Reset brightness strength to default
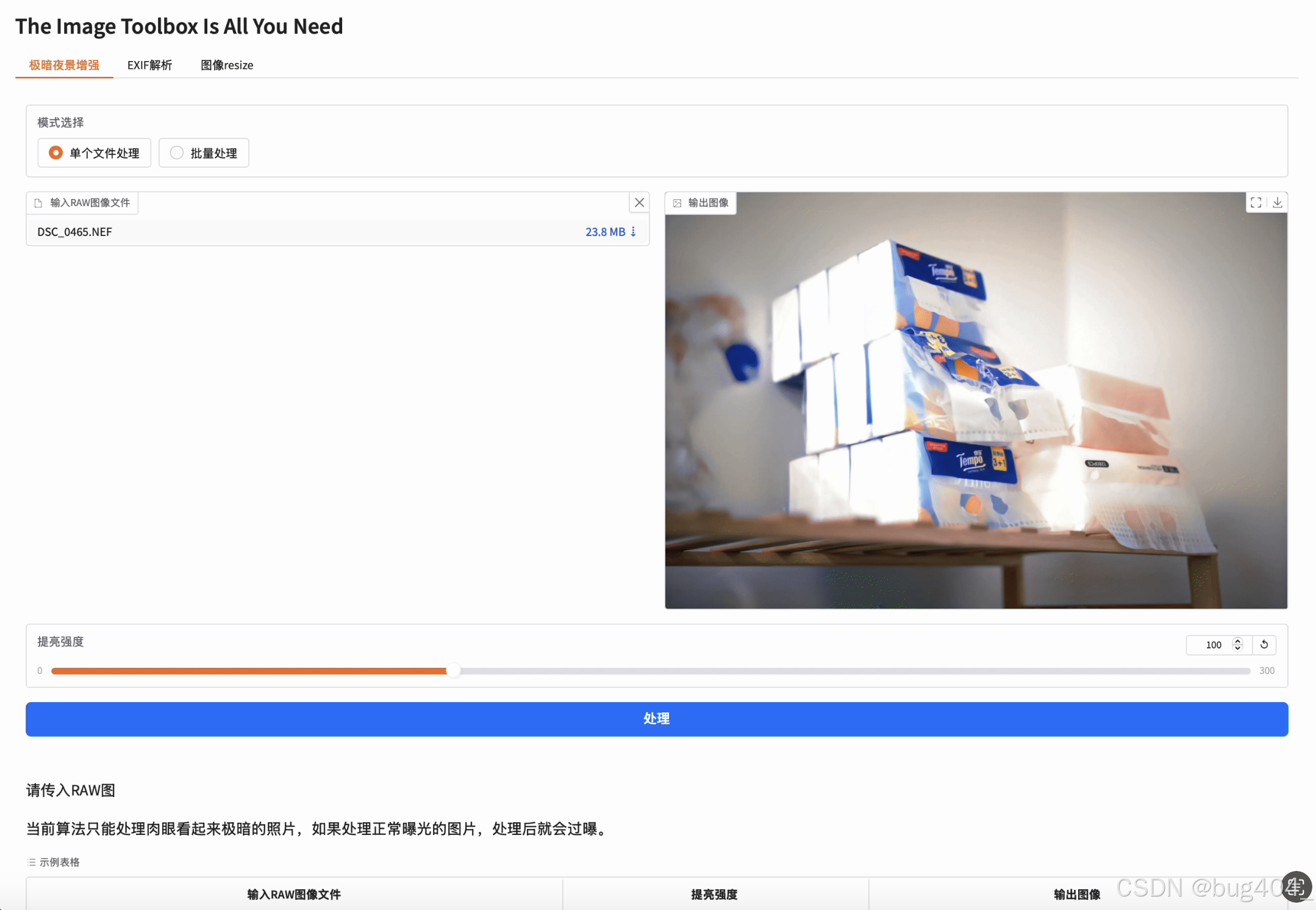 pos(1264,645)
